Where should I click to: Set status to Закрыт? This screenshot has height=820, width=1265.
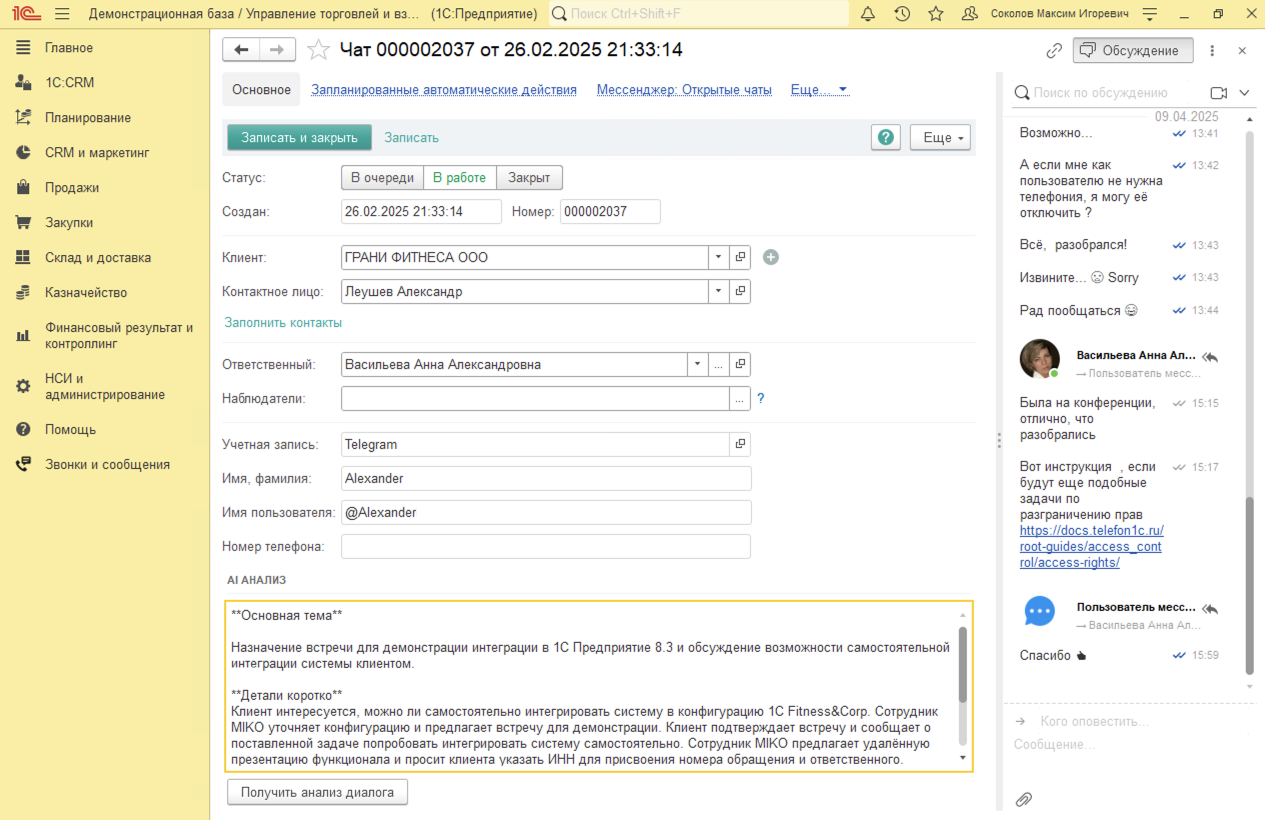click(529, 178)
